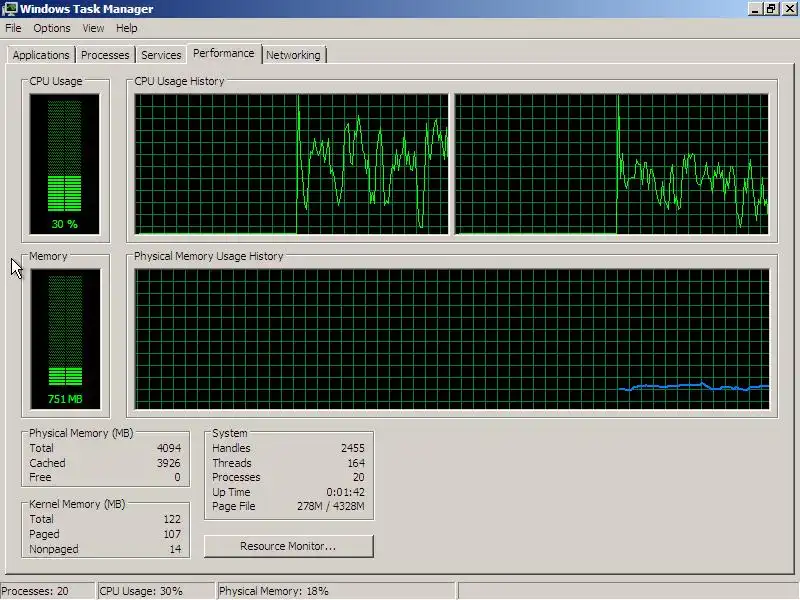800x600 pixels.
Task: Click the Memory gauge showing 751 MB
Action: click(x=65, y=339)
